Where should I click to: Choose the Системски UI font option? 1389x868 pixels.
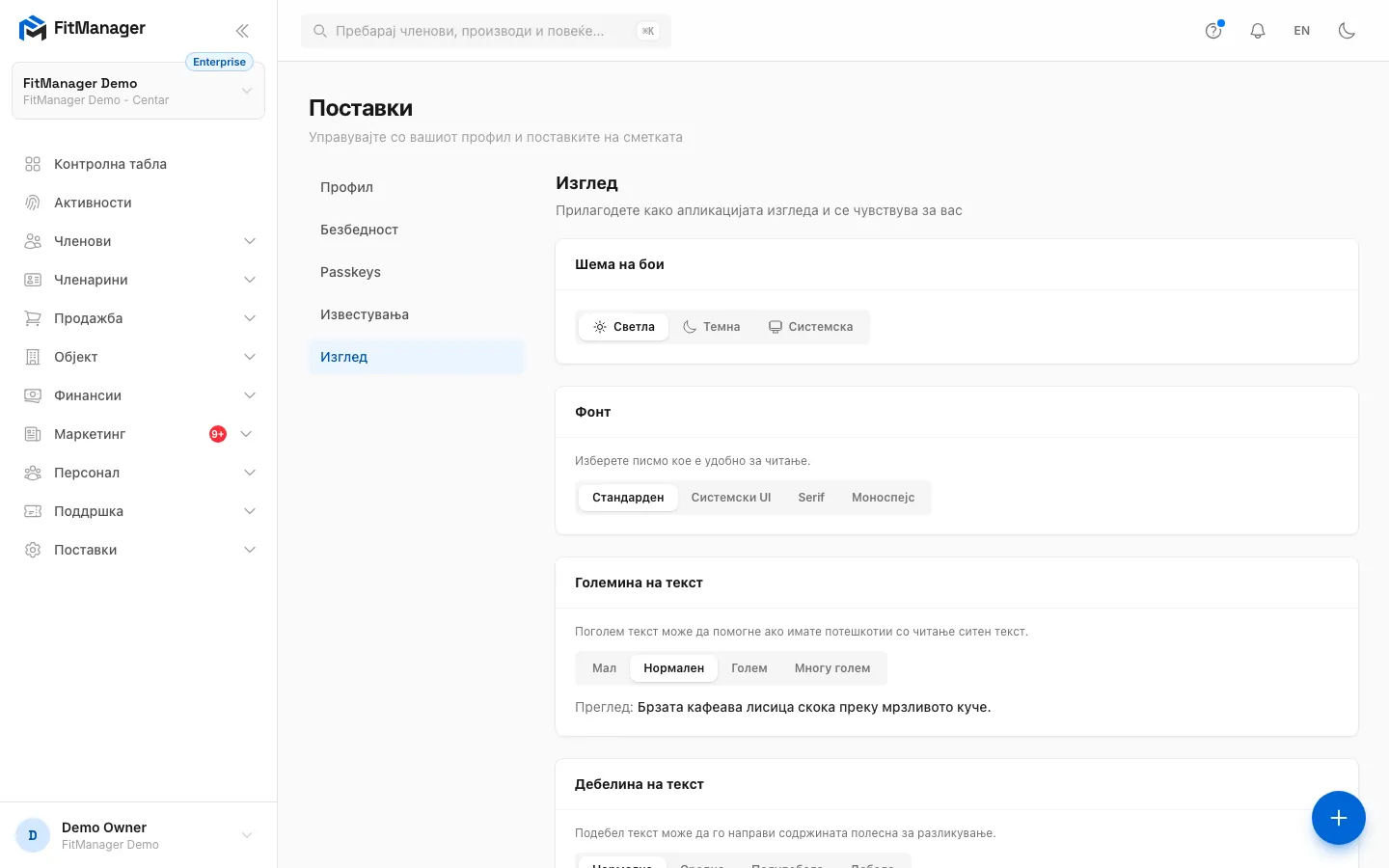731,498
